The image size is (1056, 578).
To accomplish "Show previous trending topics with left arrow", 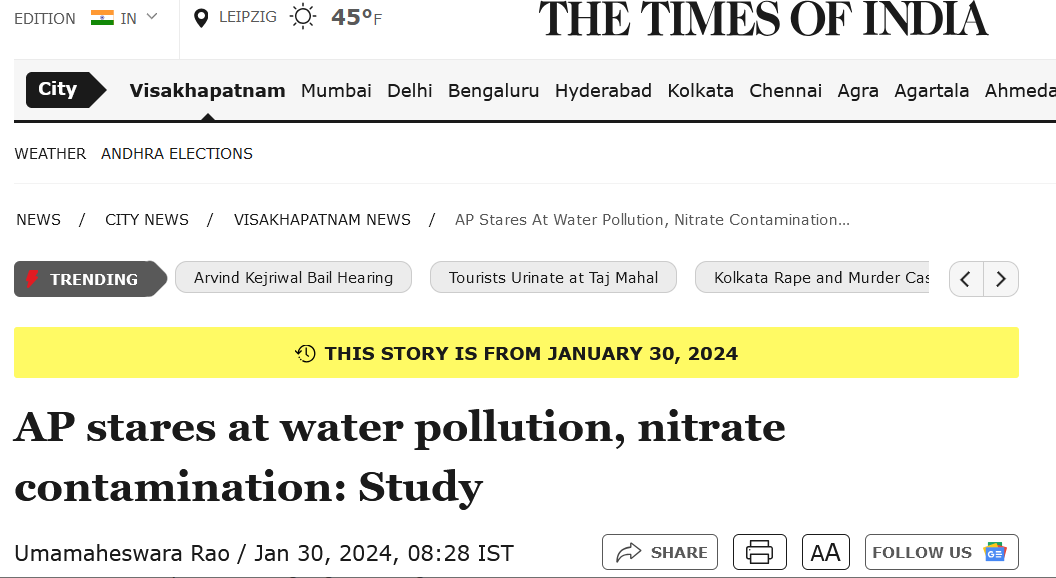I will click(x=966, y=279).
